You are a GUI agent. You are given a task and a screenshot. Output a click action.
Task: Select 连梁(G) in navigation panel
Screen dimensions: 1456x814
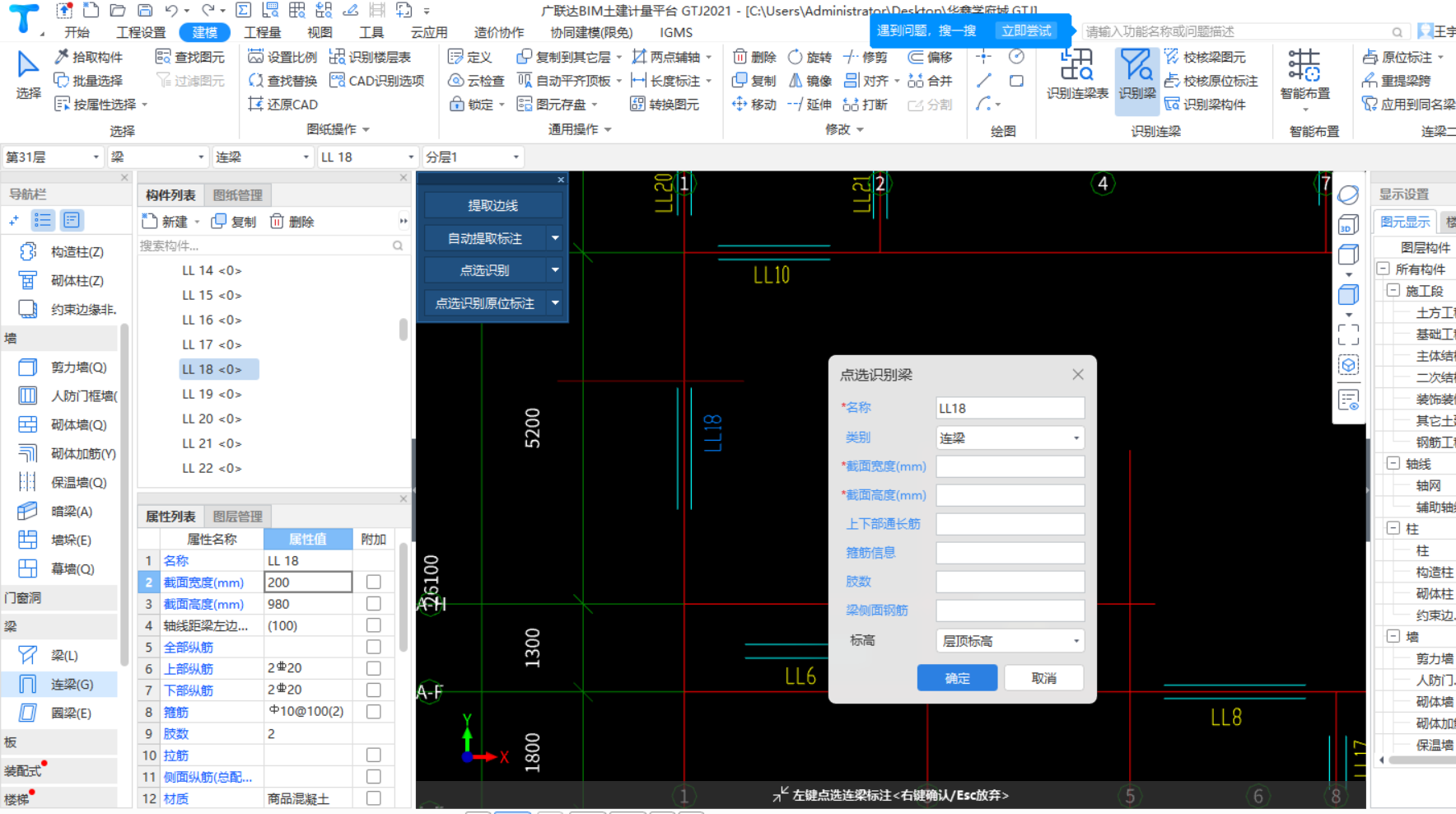[59, 684]
